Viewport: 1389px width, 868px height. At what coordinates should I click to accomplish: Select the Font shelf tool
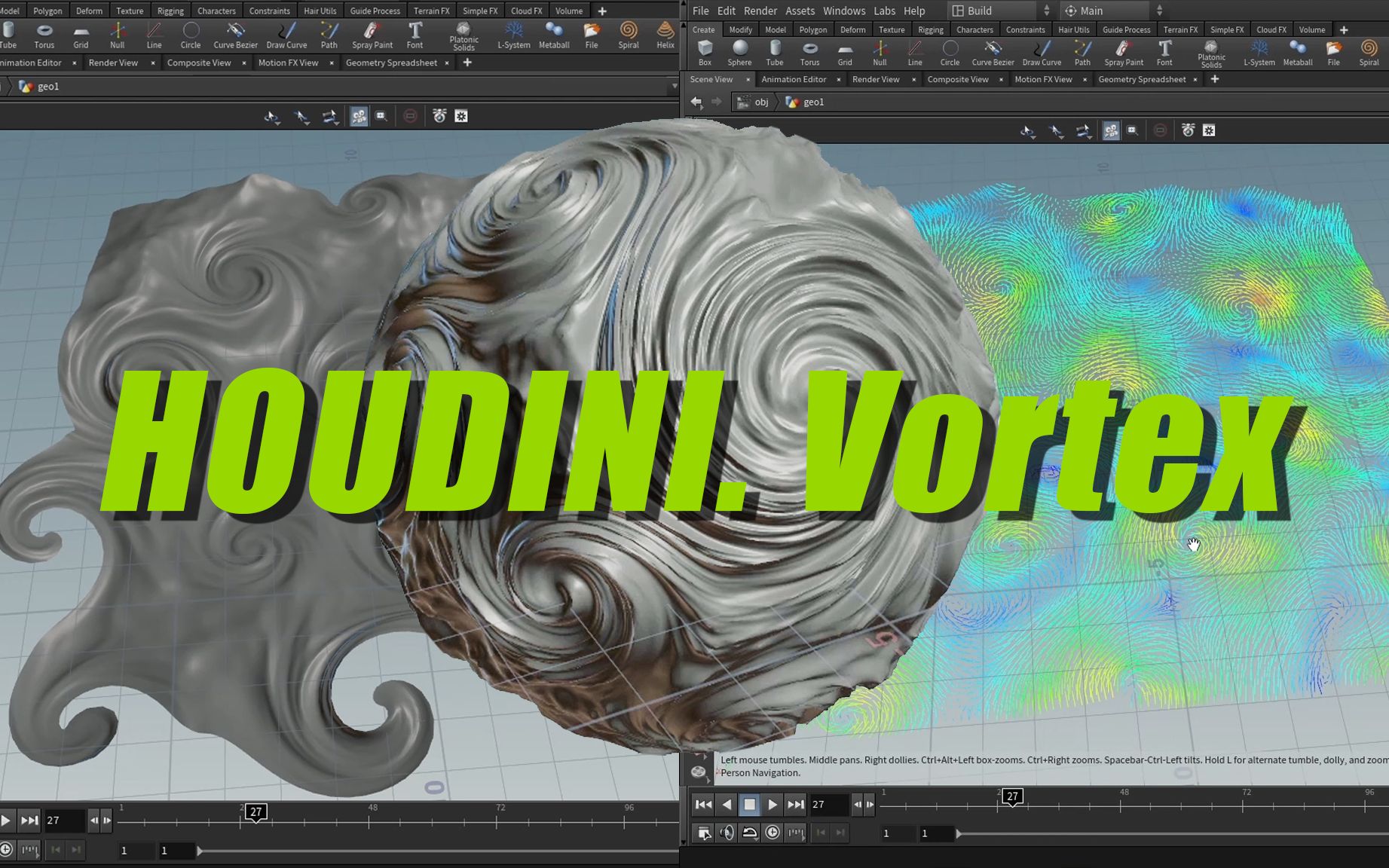1165,53
